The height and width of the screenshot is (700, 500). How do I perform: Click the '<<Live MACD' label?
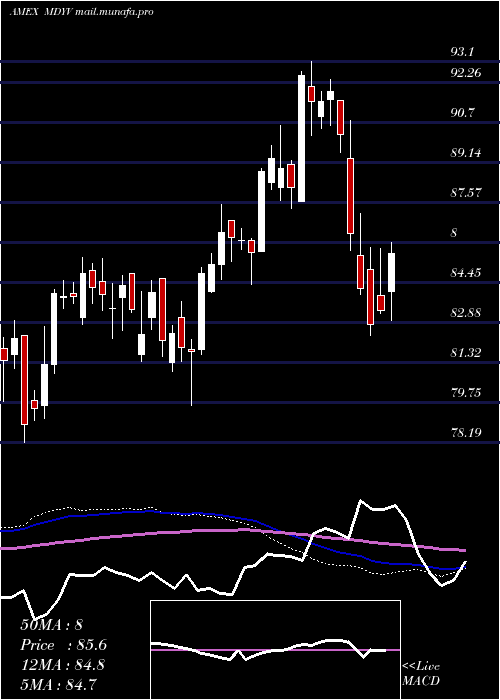click(421, 673)
